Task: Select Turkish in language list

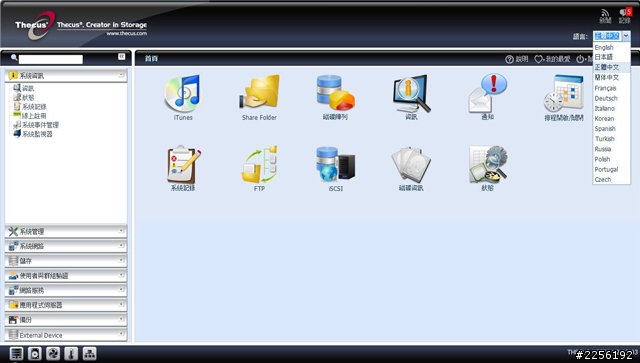Action: coord(611,139)
